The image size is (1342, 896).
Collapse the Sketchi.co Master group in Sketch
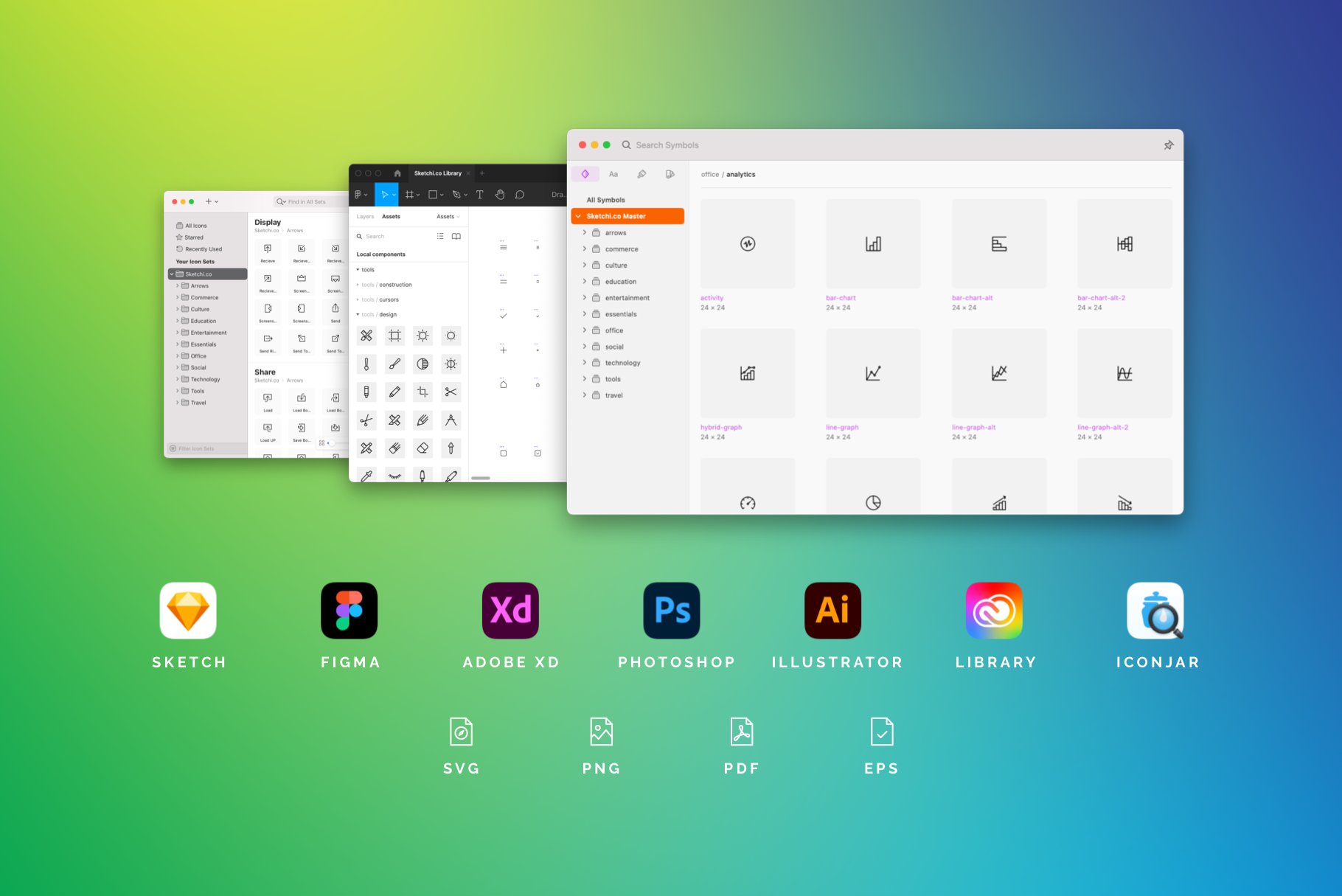tap(578, 216)
